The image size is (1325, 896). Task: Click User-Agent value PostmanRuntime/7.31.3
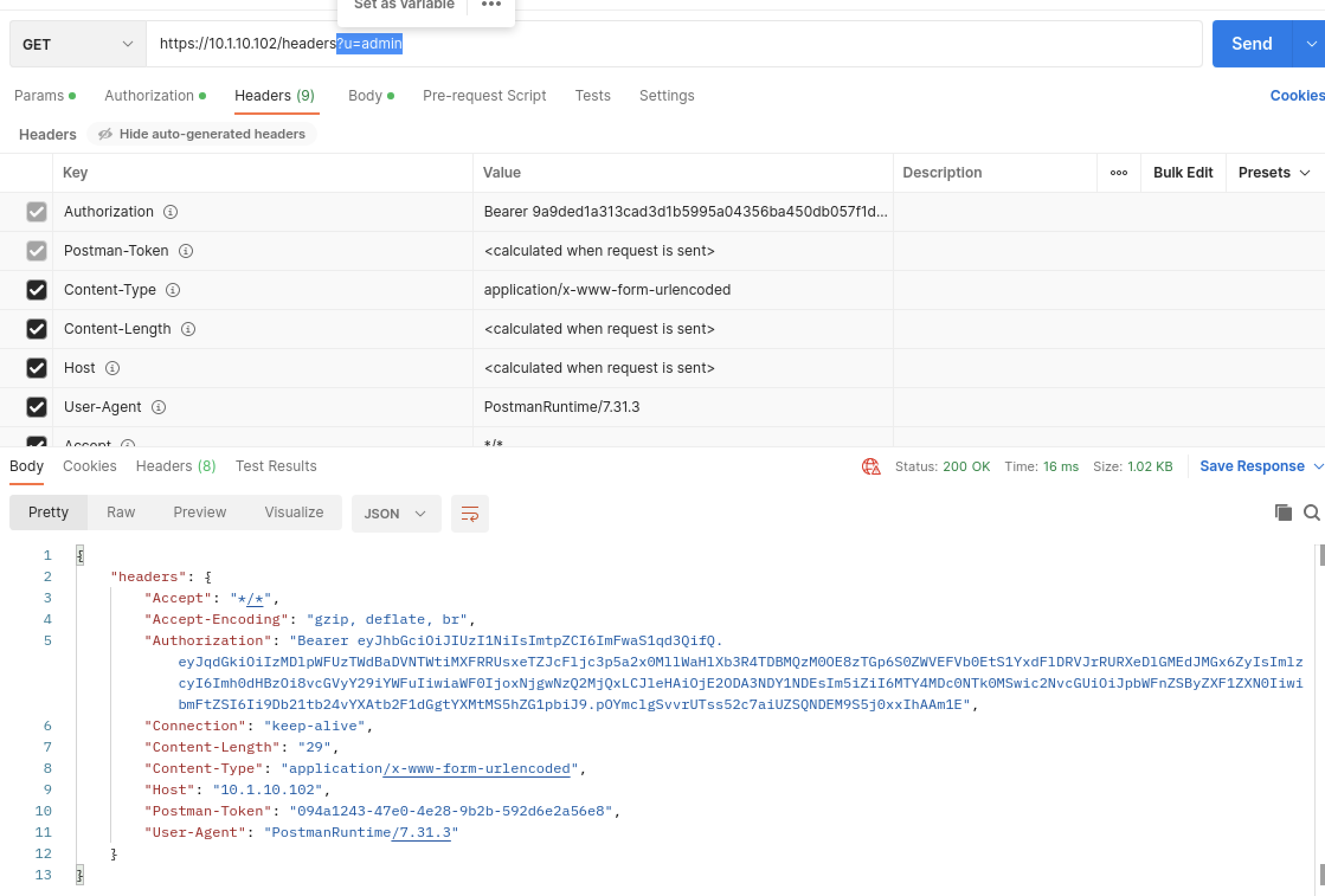click(x=561, y=407)
